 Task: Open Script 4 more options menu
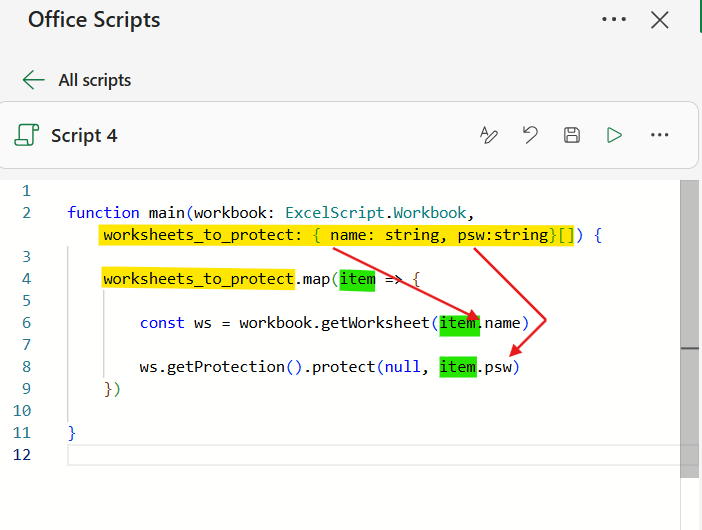pyautogui.click(x=659, y=135)
